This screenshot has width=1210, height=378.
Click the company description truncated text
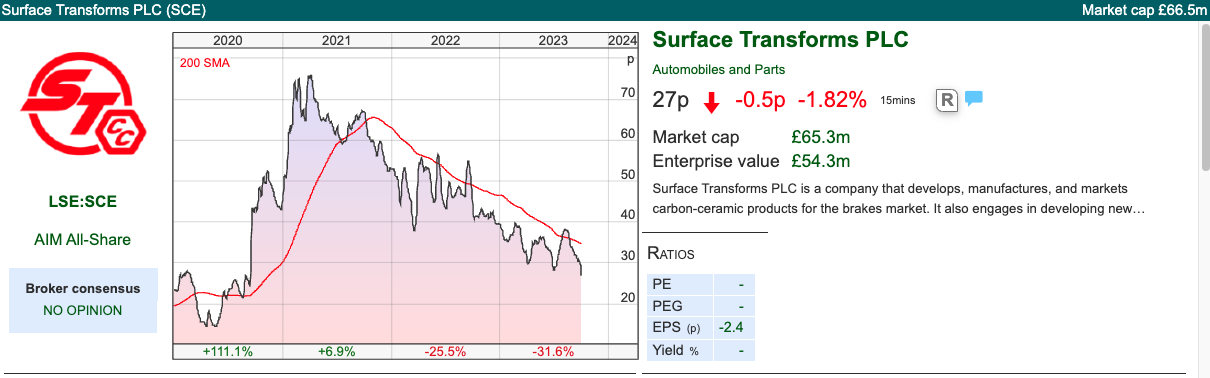(x=898, y=199)
